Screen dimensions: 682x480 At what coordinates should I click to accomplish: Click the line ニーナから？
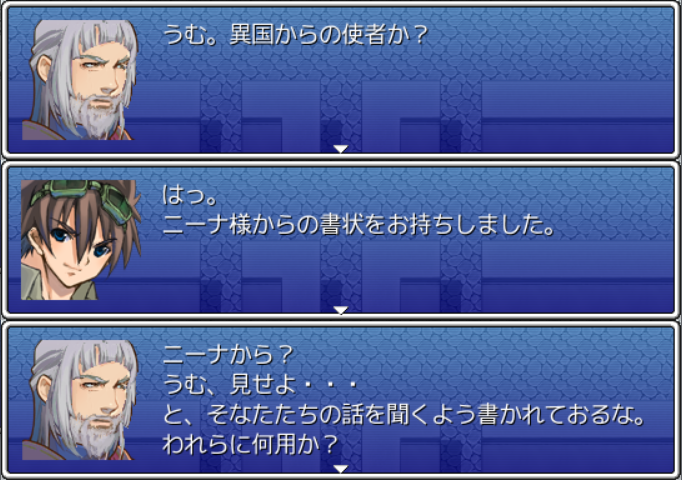(228, 355)
